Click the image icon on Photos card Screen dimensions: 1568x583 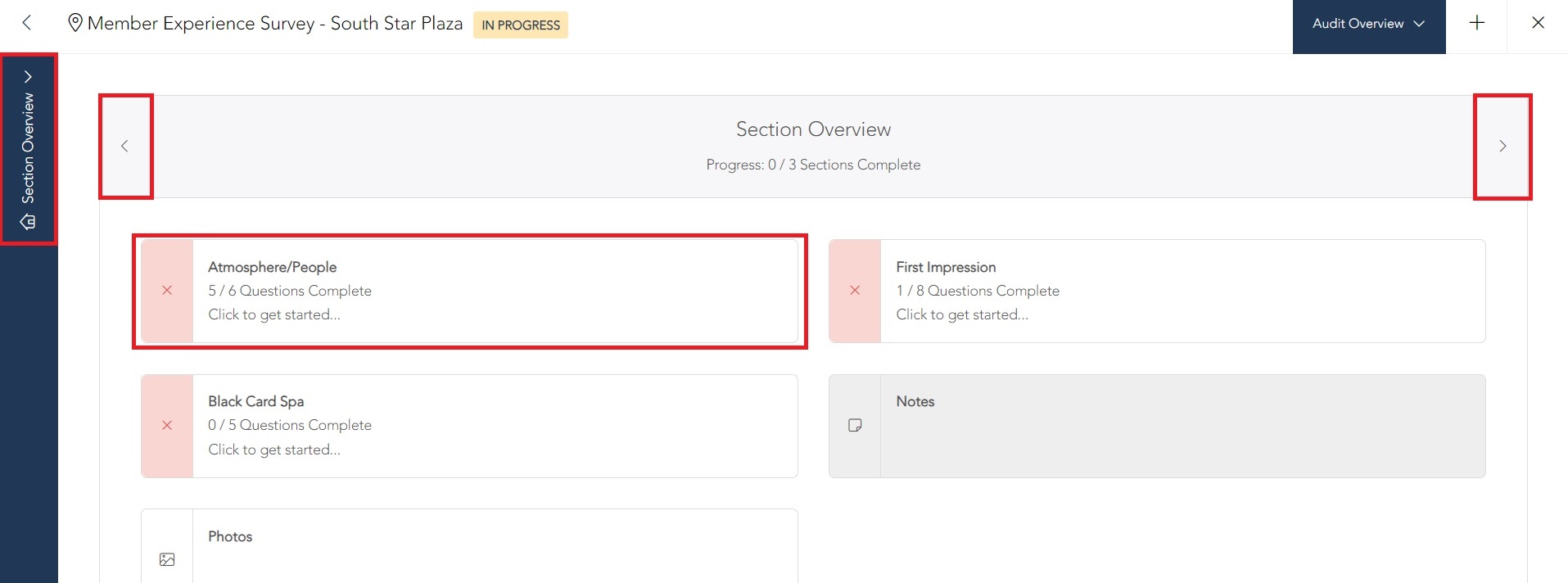167,560
